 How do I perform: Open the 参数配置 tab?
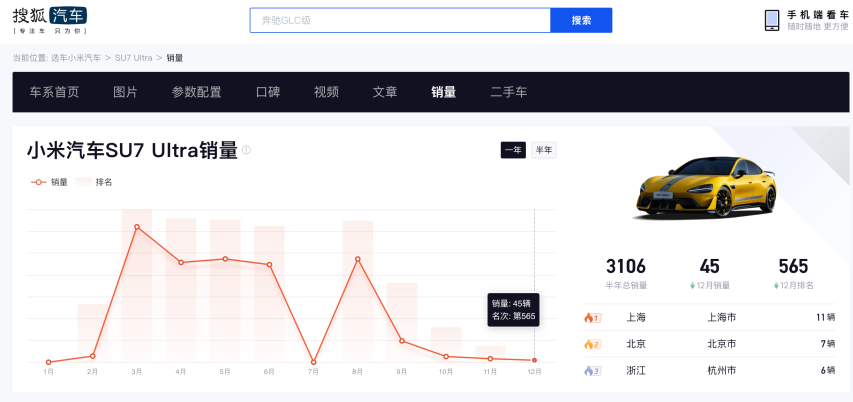(196, 92)
